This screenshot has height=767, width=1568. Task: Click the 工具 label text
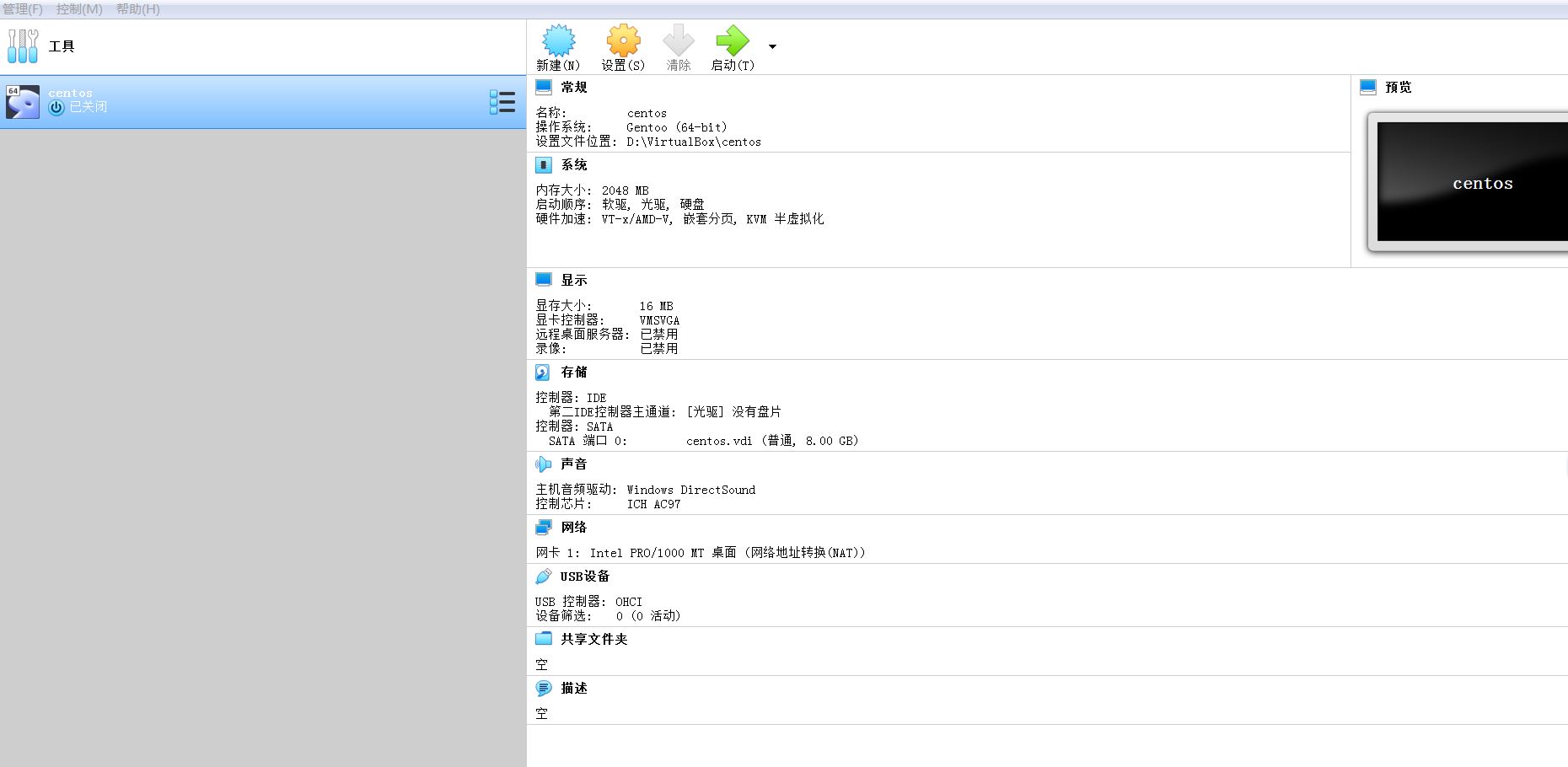point(62,46)
